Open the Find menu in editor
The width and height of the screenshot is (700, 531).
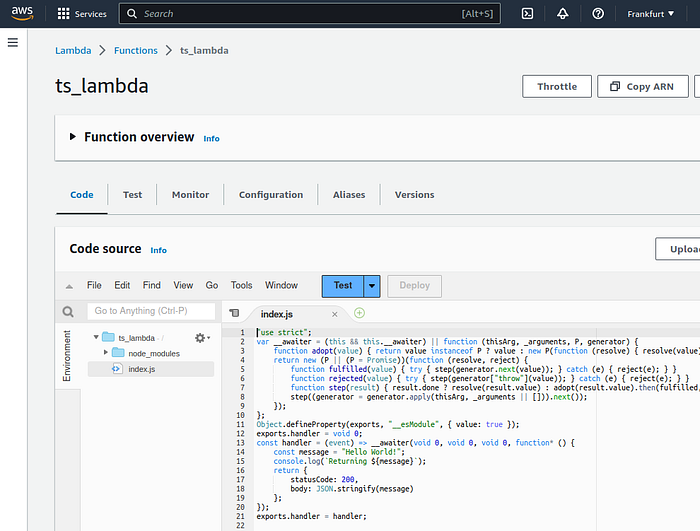(151, 285)
